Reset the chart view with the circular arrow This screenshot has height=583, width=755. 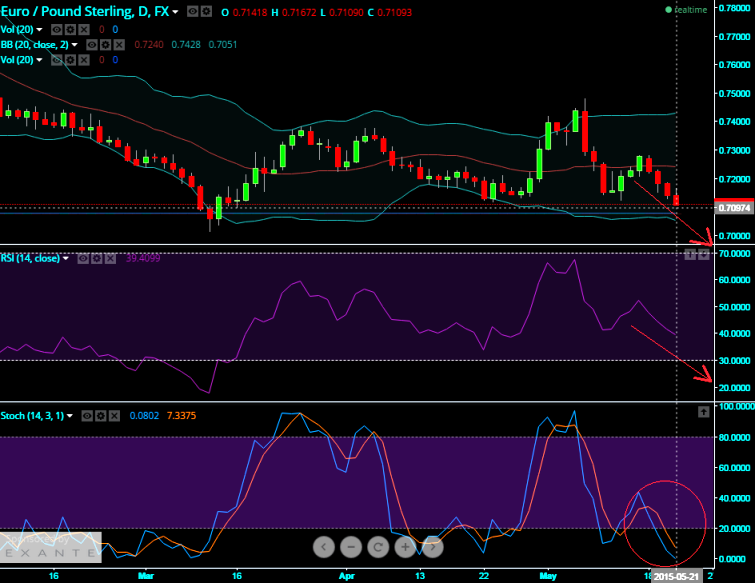378,547
